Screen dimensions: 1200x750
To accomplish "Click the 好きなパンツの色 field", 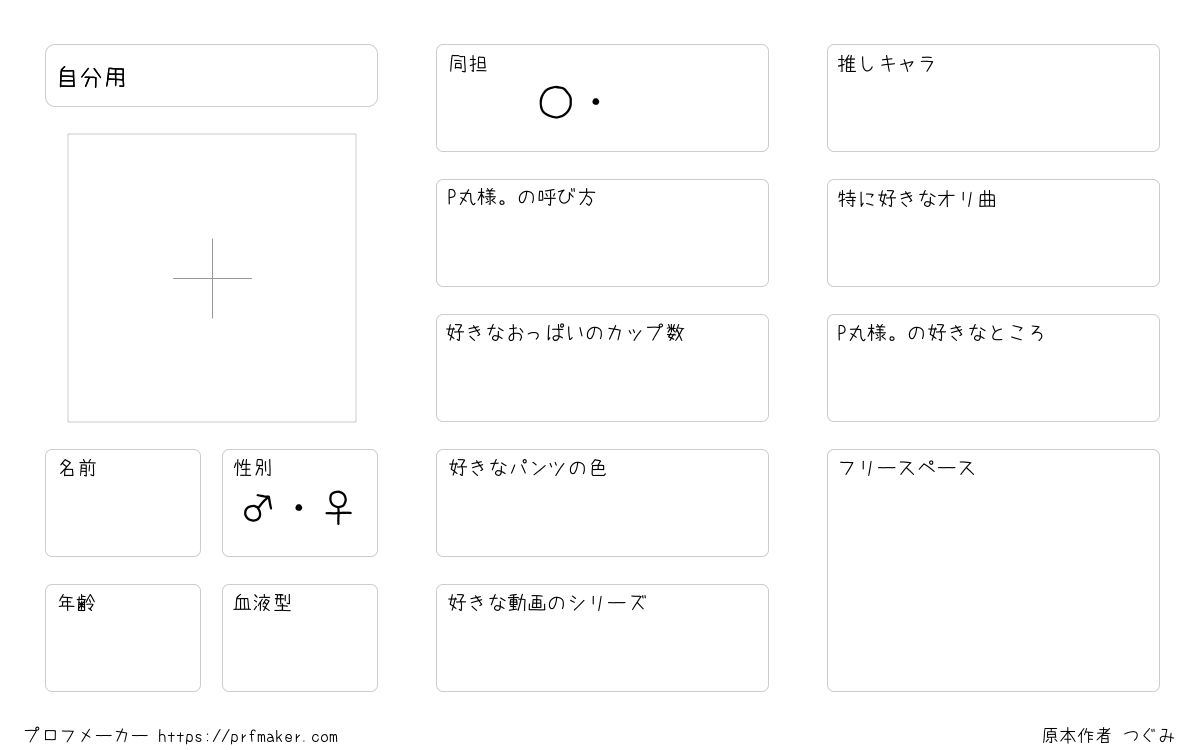I will (x=602, y=503).
